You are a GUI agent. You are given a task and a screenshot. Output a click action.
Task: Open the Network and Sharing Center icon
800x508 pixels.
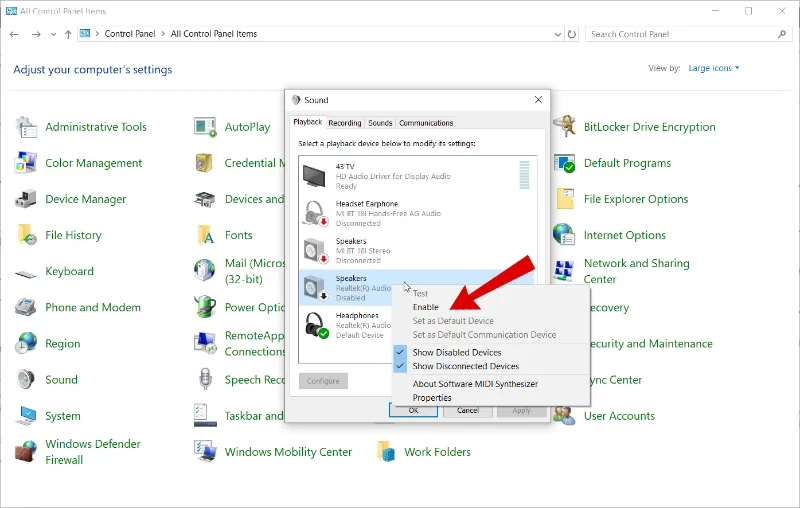tap(564, 271)
